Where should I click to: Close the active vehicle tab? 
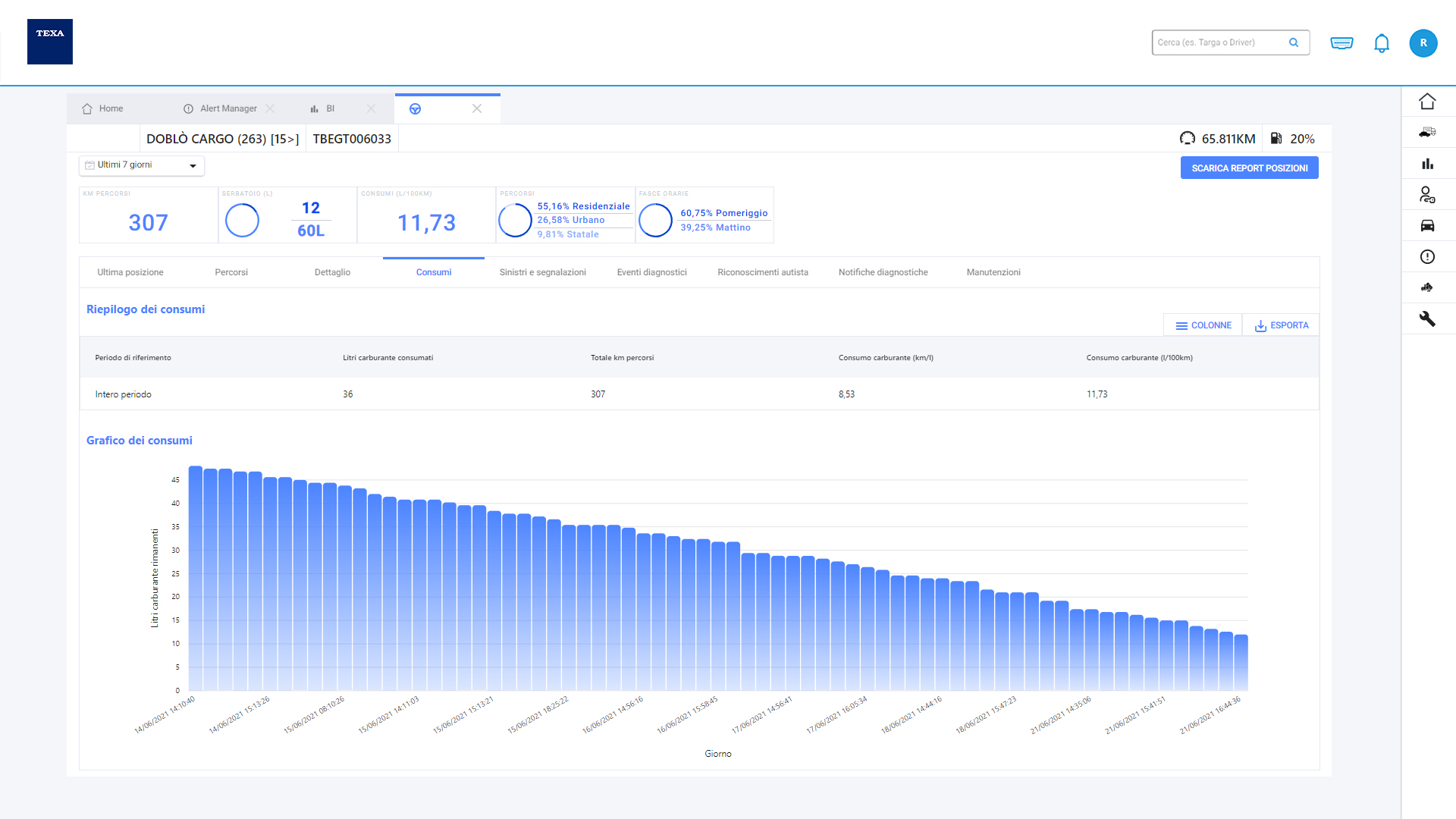(x=477, y=108)
